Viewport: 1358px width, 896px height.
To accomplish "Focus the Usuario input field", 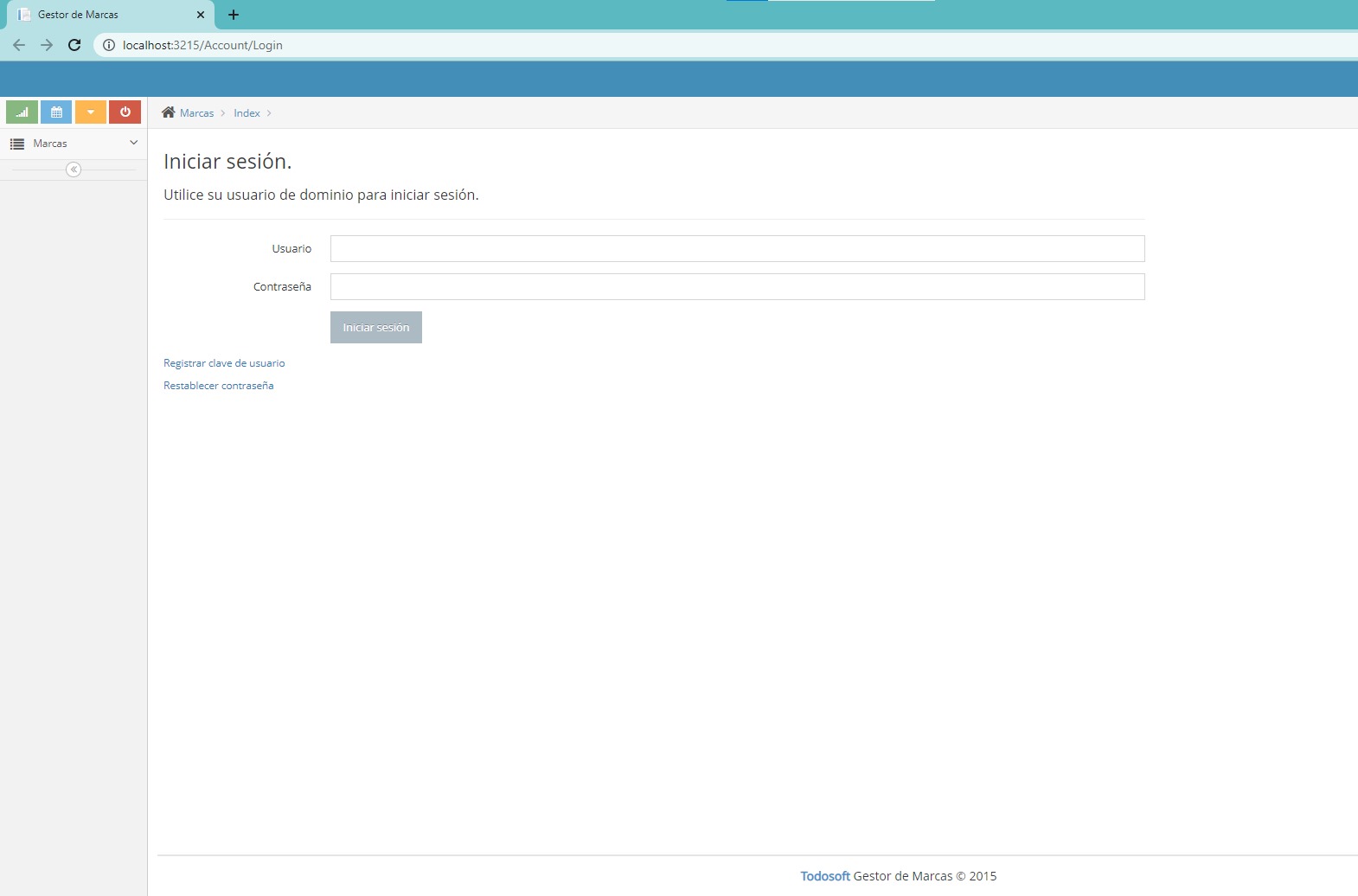I will pos(737,248).
